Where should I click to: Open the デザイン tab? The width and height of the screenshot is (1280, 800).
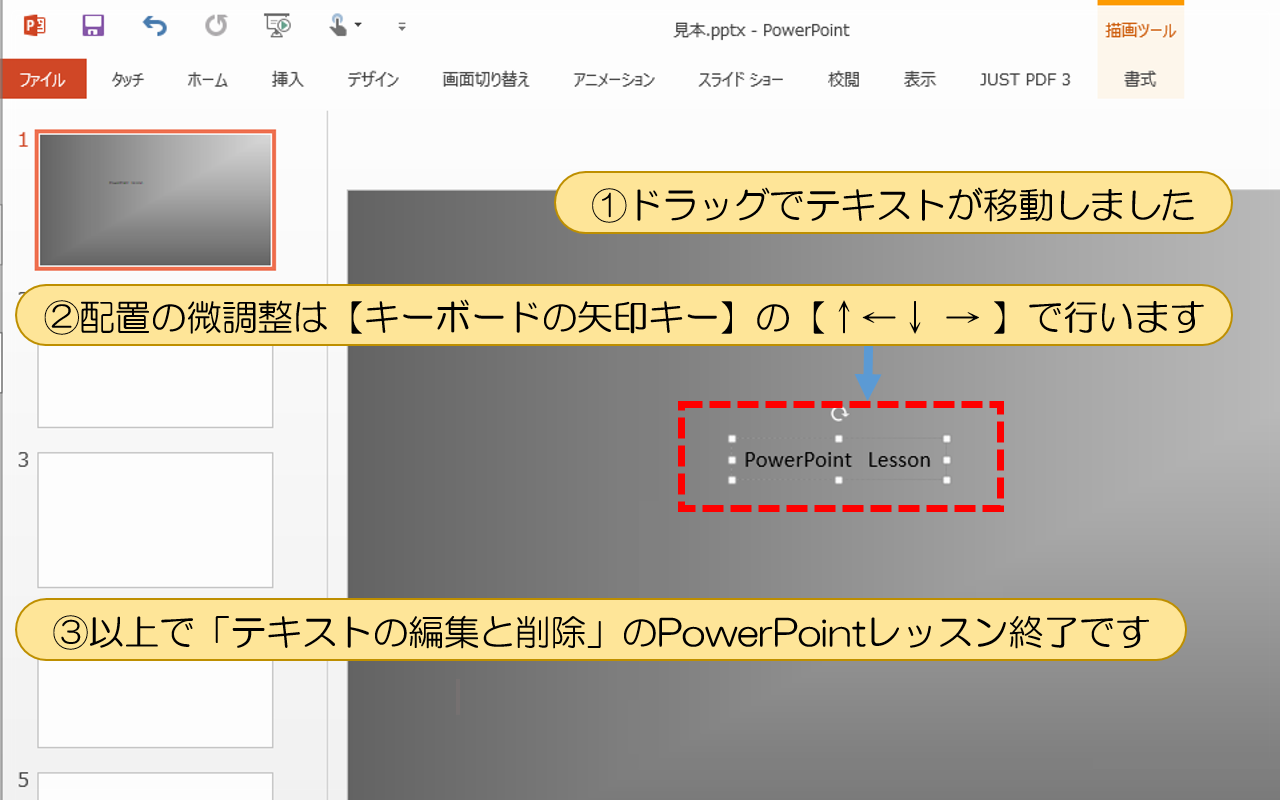(373, 80)
